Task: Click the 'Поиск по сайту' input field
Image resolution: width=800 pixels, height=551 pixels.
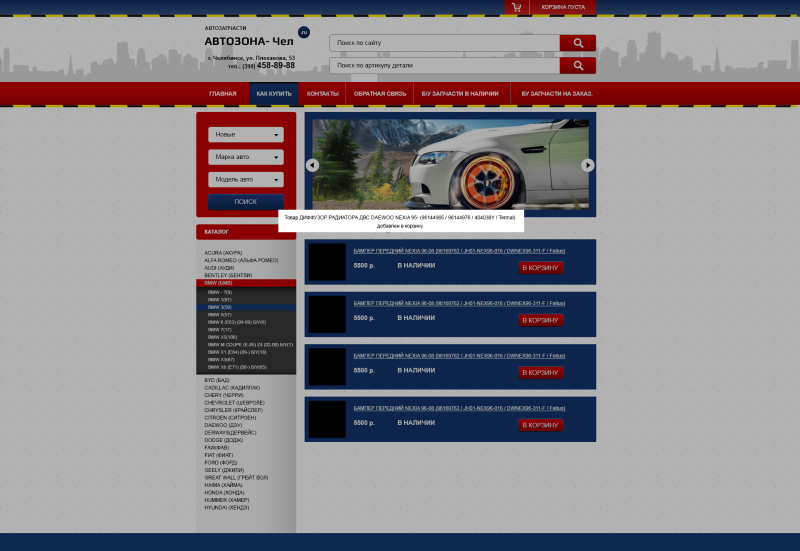Action: (x=445, y=43)
